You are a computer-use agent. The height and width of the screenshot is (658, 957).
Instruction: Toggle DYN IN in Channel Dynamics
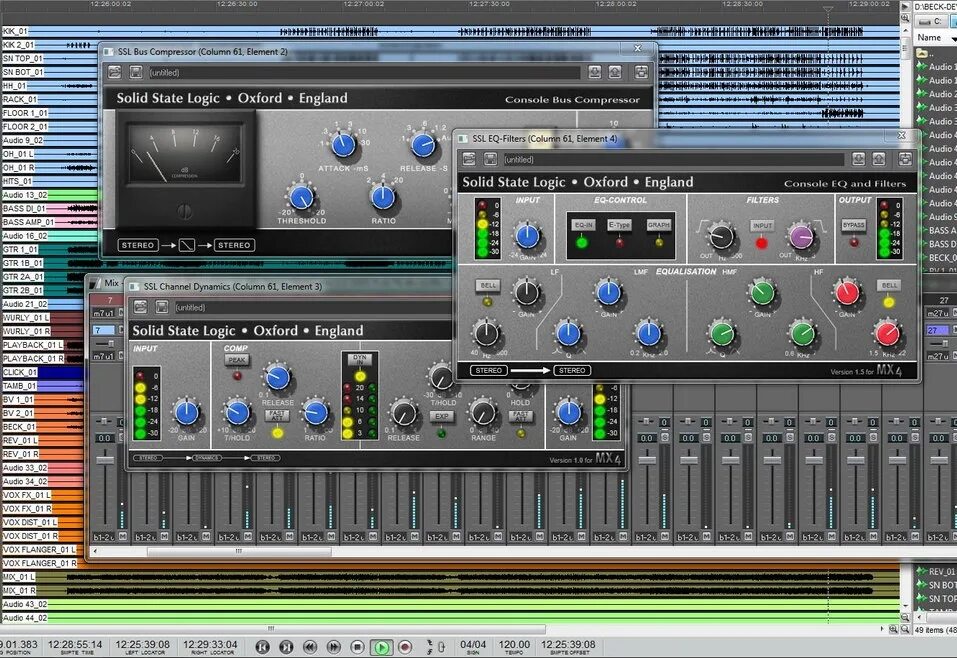360,359
